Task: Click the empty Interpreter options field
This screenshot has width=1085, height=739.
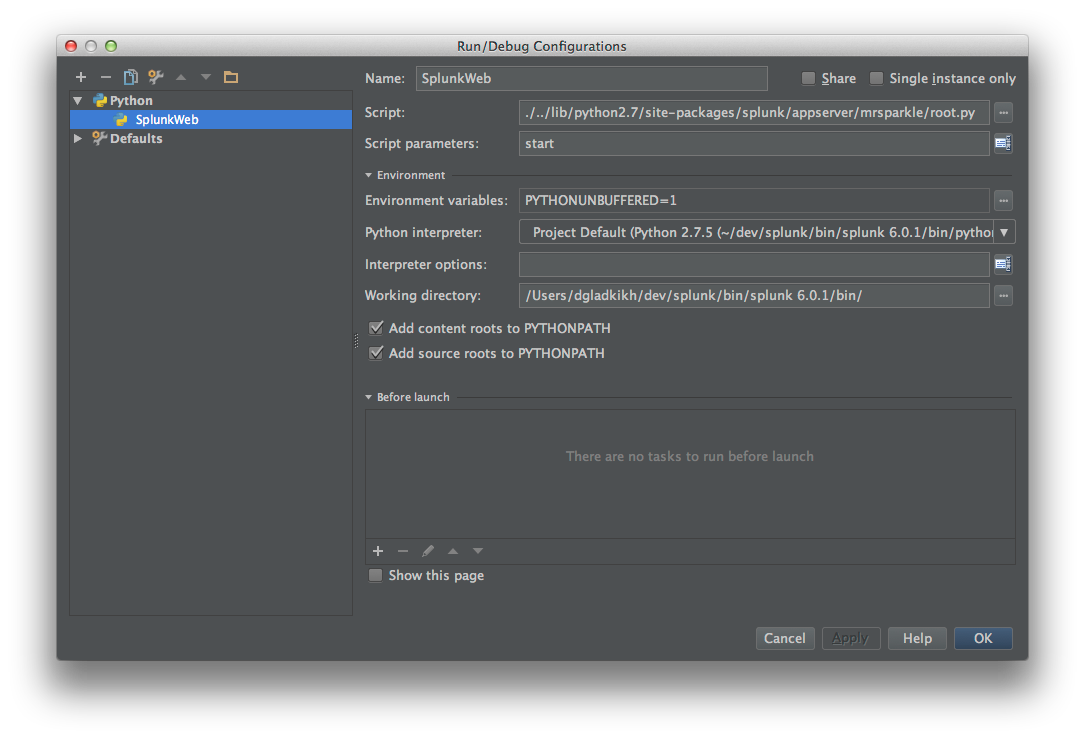Action: (754, 264)
